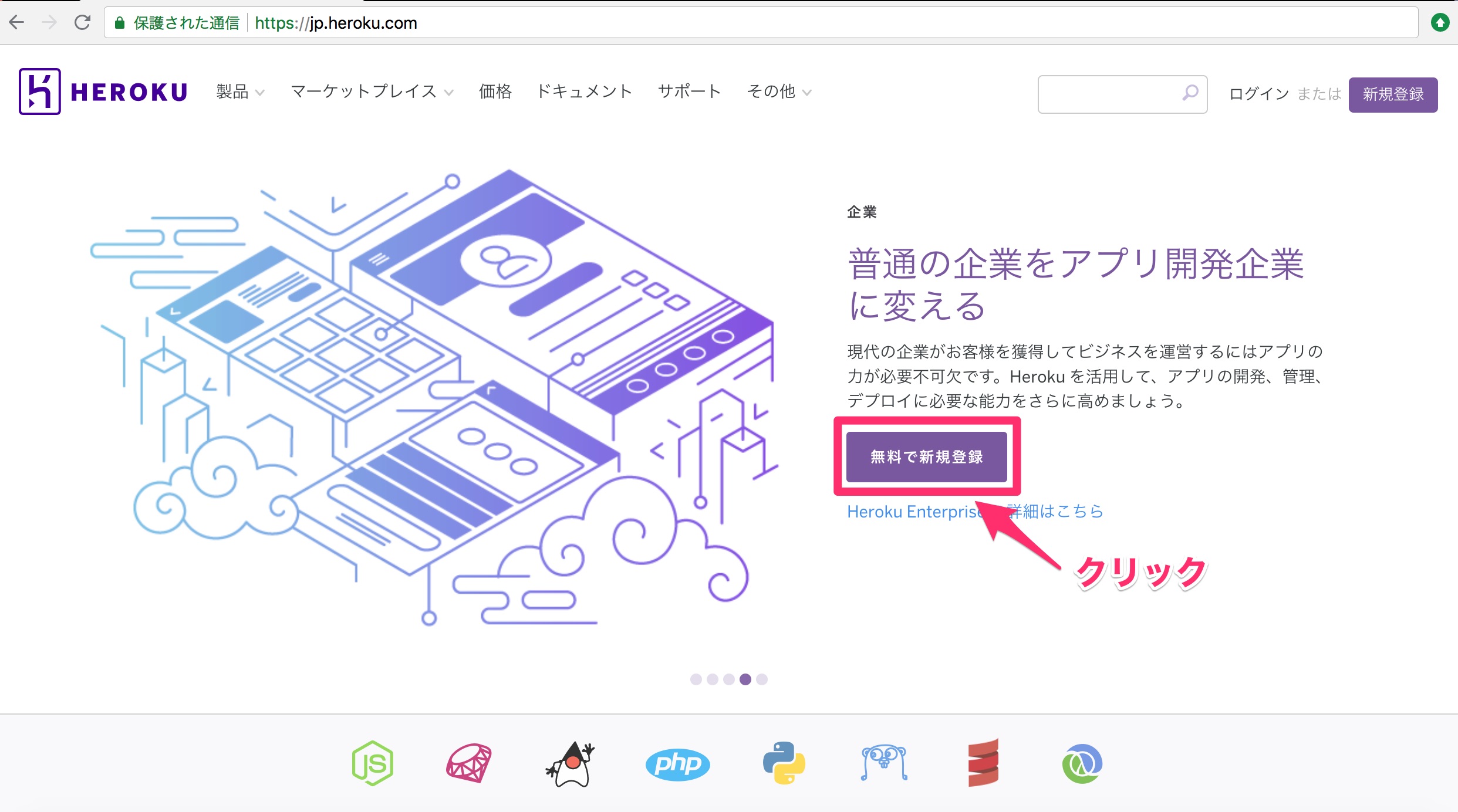
Task: Click the 普通の企業をアプリ開発企業に変える headline
Action: tap(1075, 284)
